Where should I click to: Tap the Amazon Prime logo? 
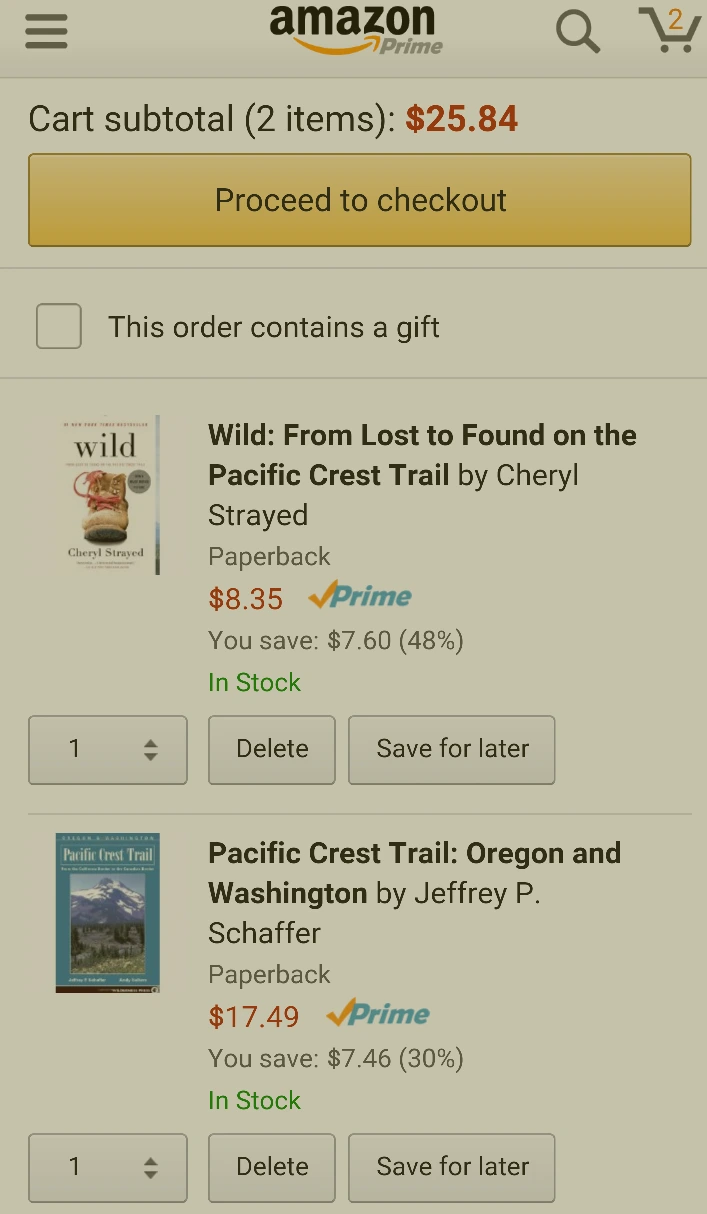(x=355, y=30)
